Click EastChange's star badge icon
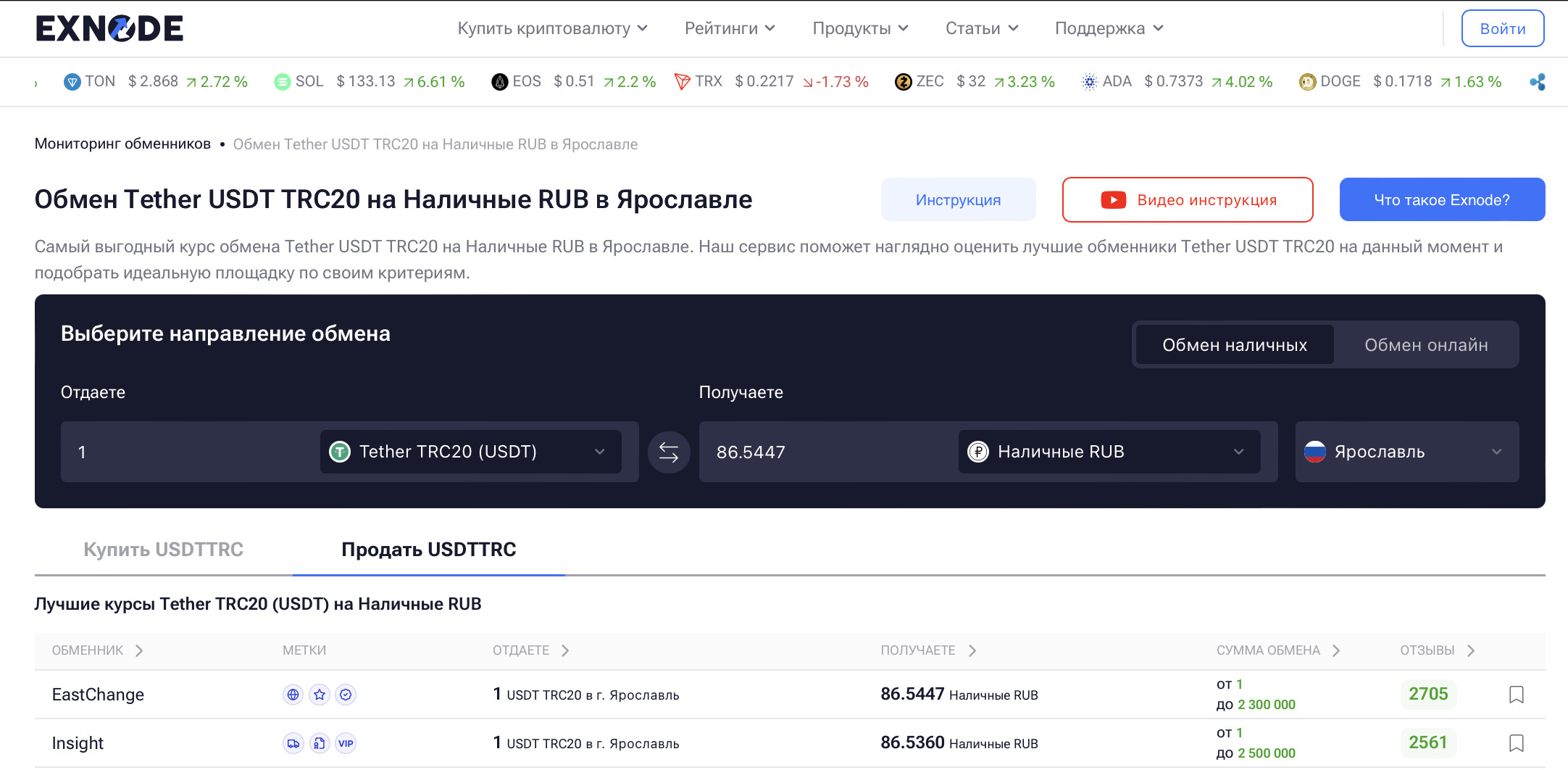The width and height of the screenshot is (1568, 770). coord(320,695)
